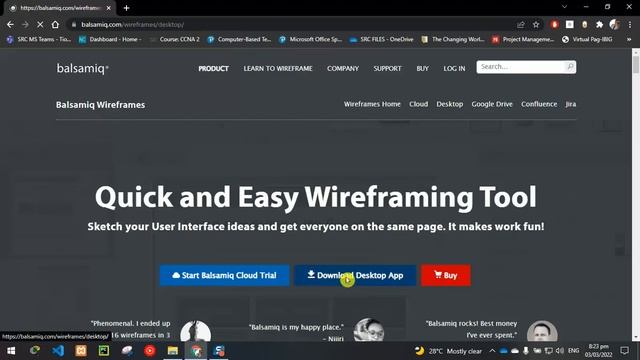Open a new tab with the plus button
The image size is (640, 360).
127,8
